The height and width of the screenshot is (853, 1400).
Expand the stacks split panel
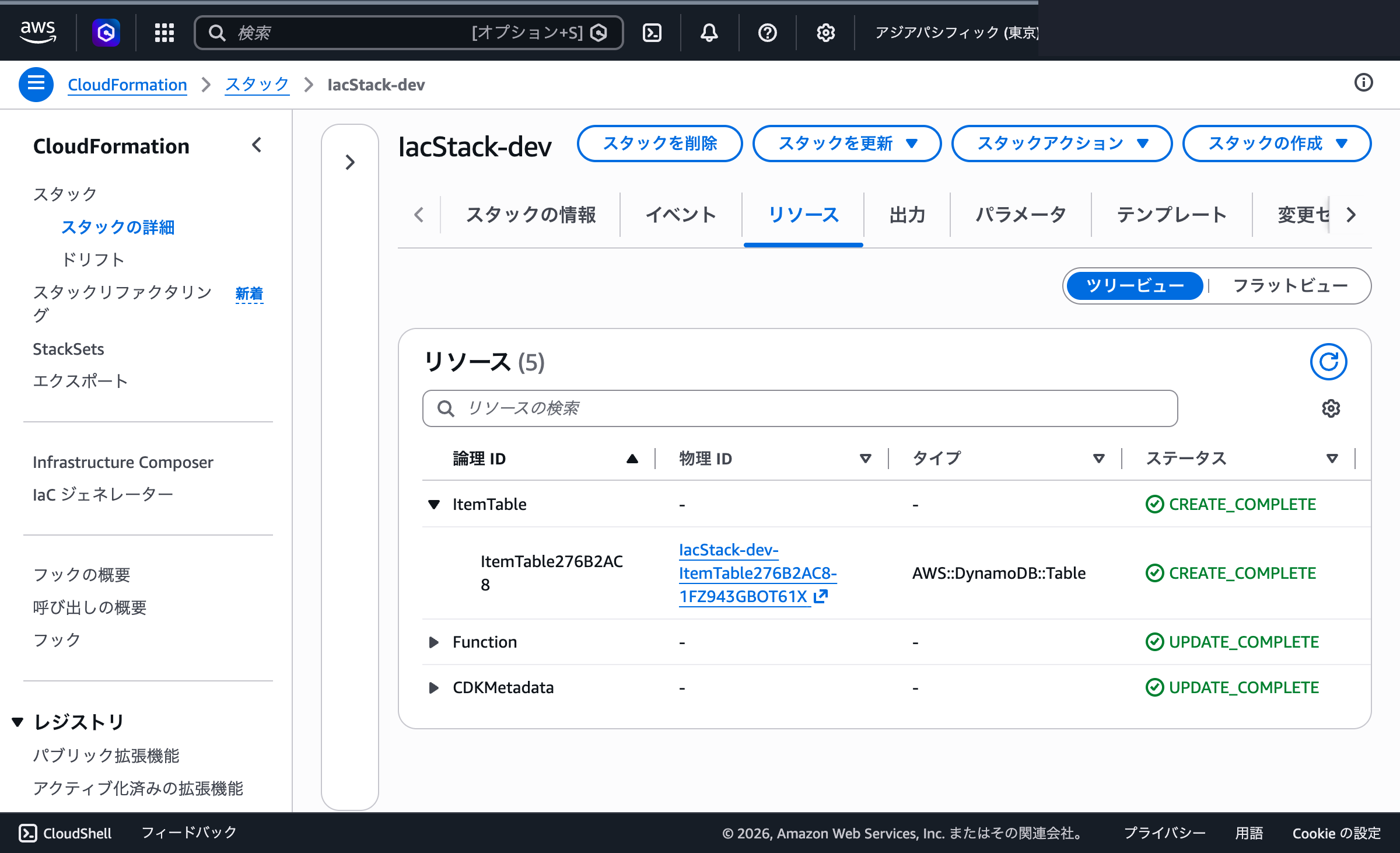point(350,162)
